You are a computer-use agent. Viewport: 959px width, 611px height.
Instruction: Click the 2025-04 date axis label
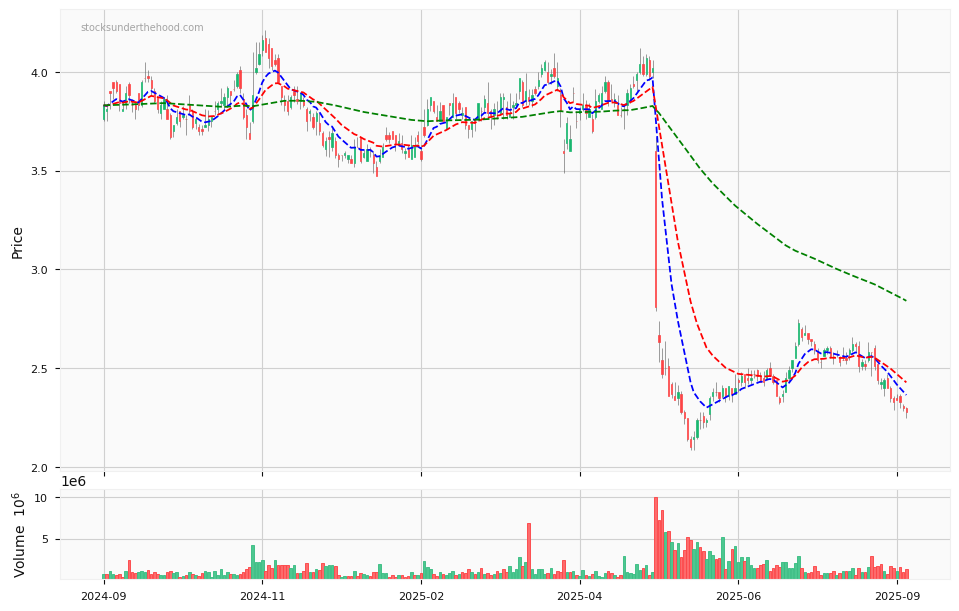tap(580, 596)
